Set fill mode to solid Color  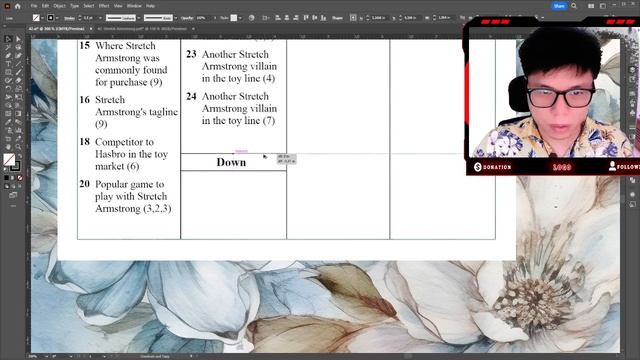pyautogui.click(x=7, y=178)
